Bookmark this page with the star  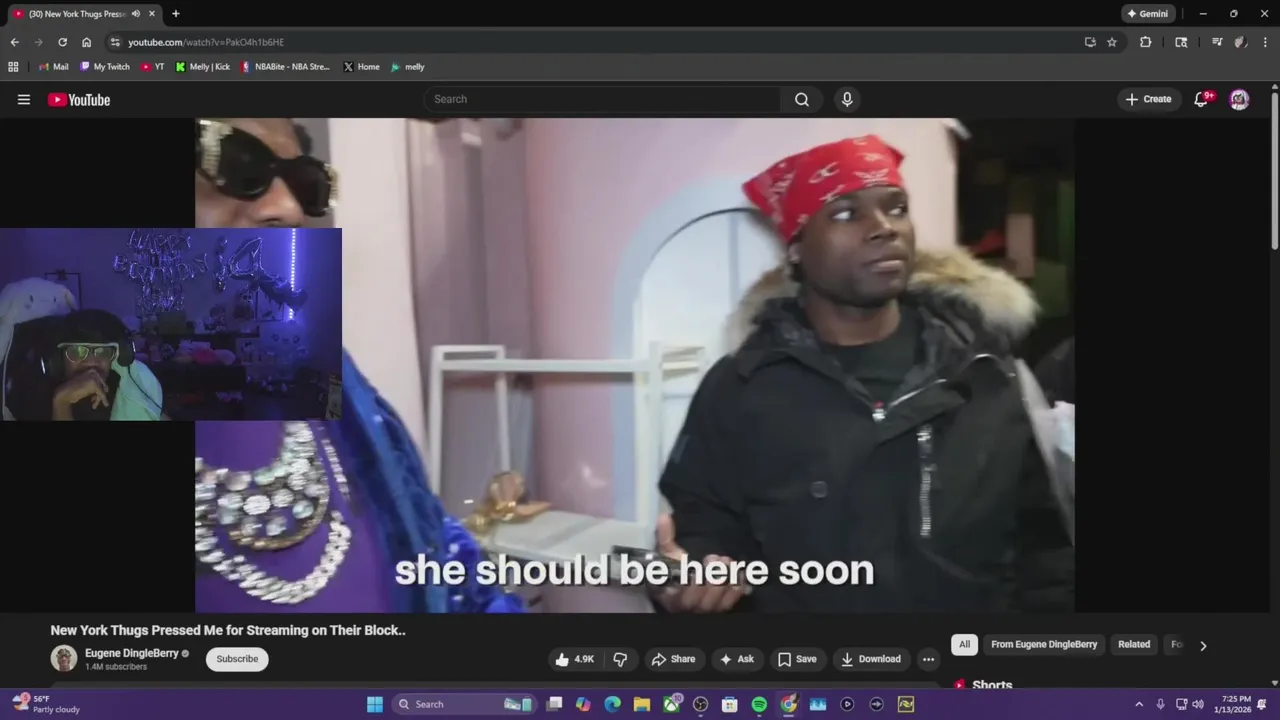[x=1112, y=42]
